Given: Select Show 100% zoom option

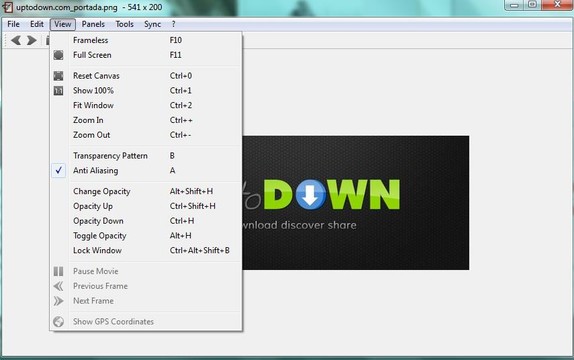Looking at the screenshot, I should [146, 90].
